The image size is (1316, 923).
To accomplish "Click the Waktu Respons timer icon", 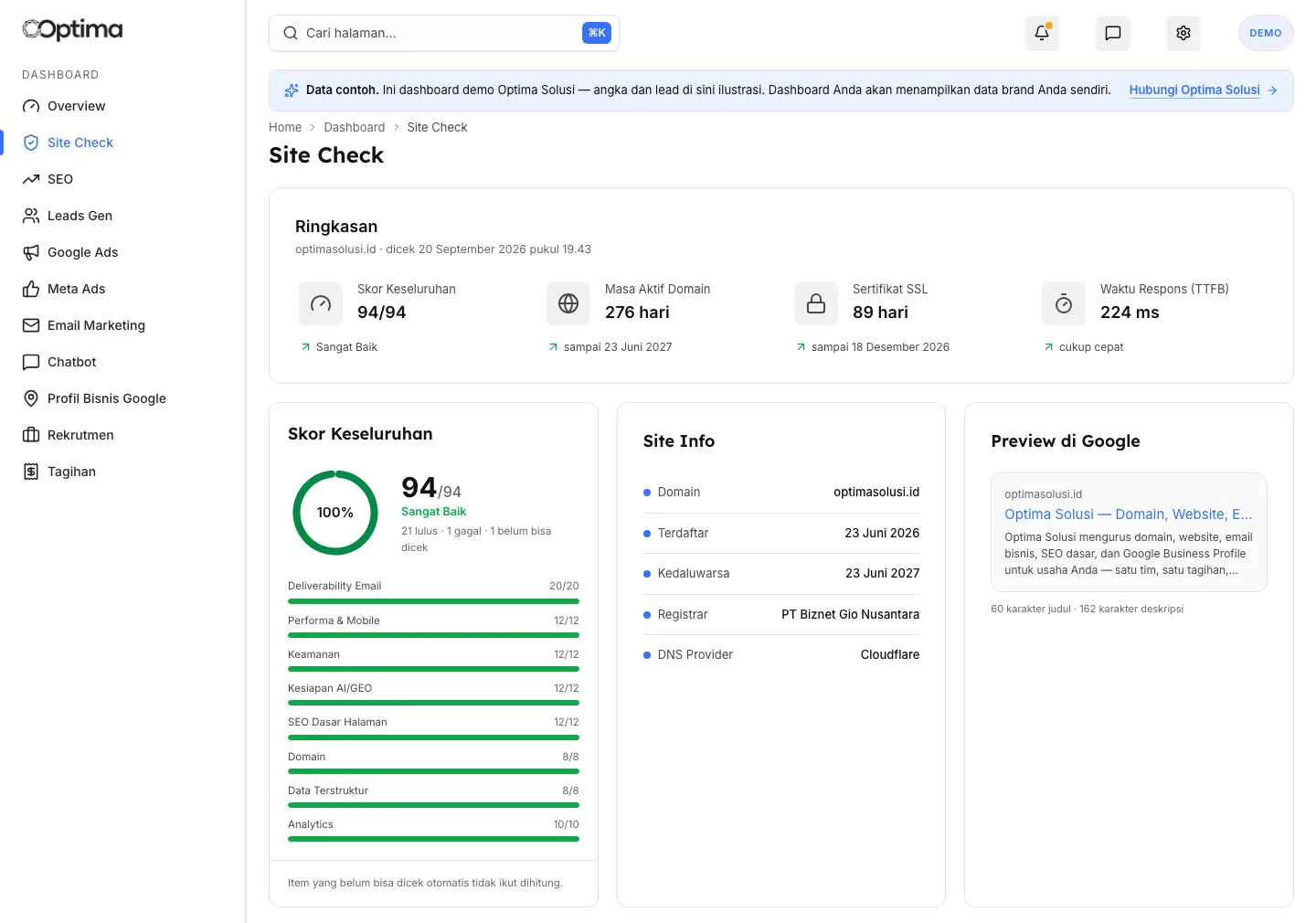I will pyautogui.click(x=1064, y=303).
